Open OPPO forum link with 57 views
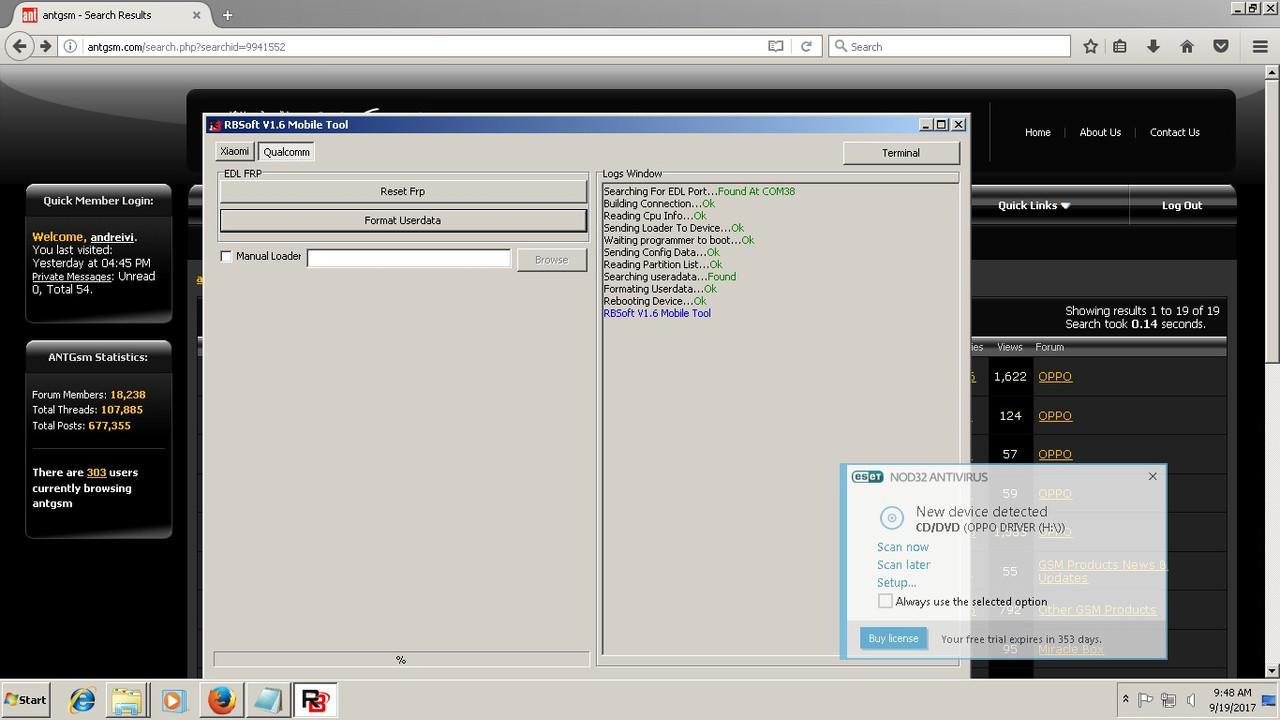The width and height of the screenshot is (1280, 720). pos(1055,454)
